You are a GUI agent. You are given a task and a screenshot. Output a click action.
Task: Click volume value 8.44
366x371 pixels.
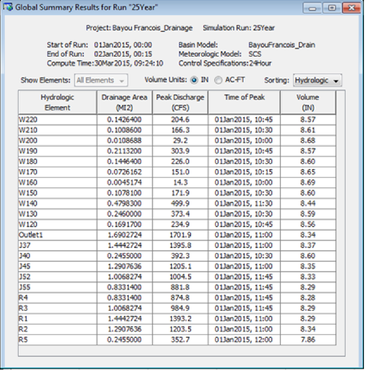point(308,204)
